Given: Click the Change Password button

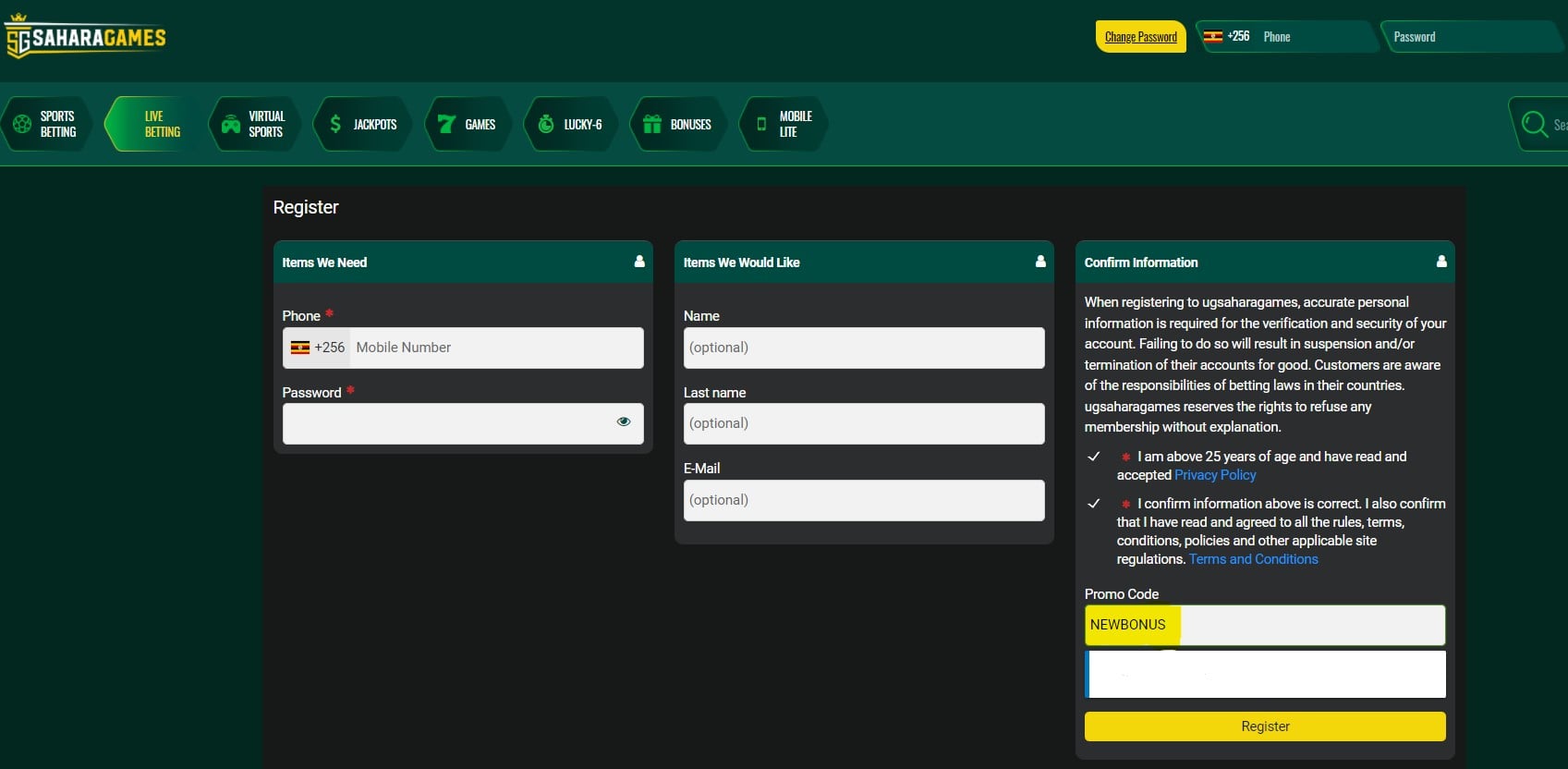Looking at the screenshot, I should click(x=1141, y=37).
